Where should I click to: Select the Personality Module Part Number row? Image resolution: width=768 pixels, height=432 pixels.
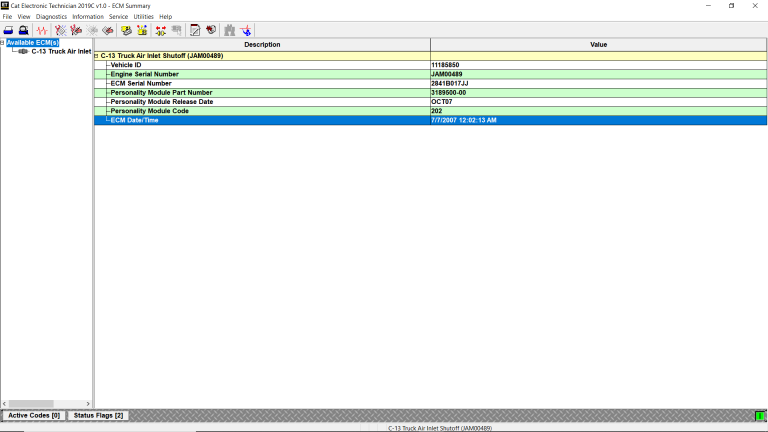point(430,93)
